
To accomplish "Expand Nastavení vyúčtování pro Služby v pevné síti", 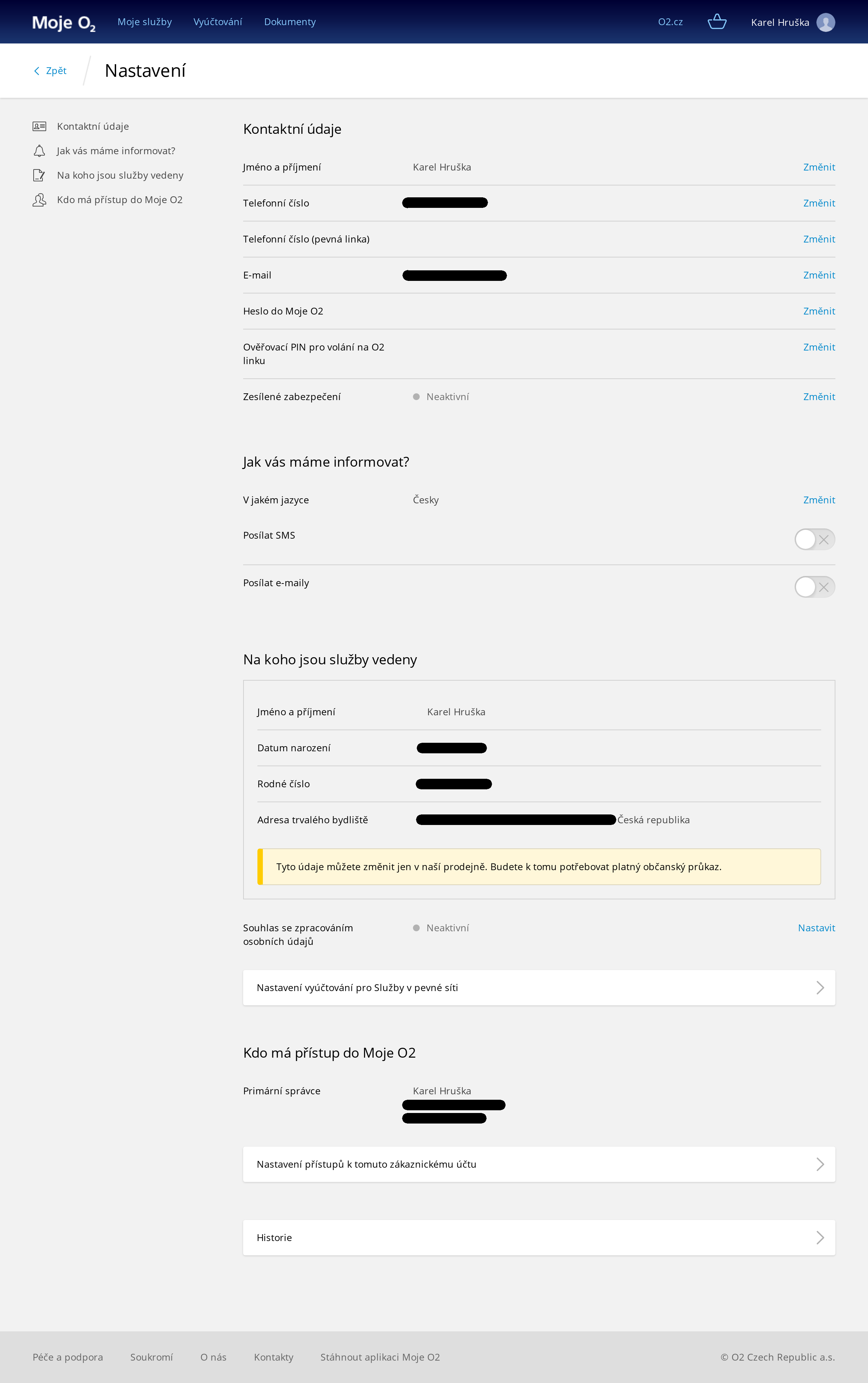I will pyautogui.click(x=539, y=987).
